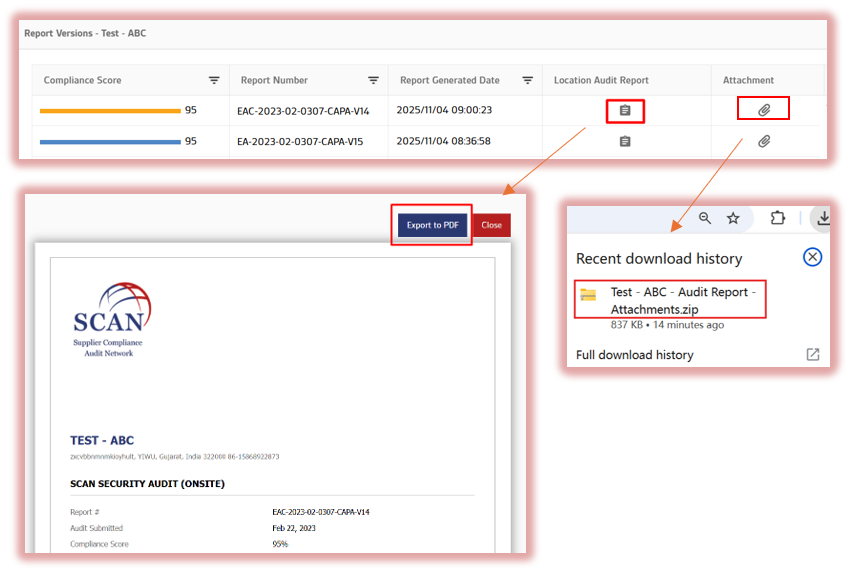Open Location Audit Report for CAPA-V14 row
The image size is (853, 579).
point(625,110)
